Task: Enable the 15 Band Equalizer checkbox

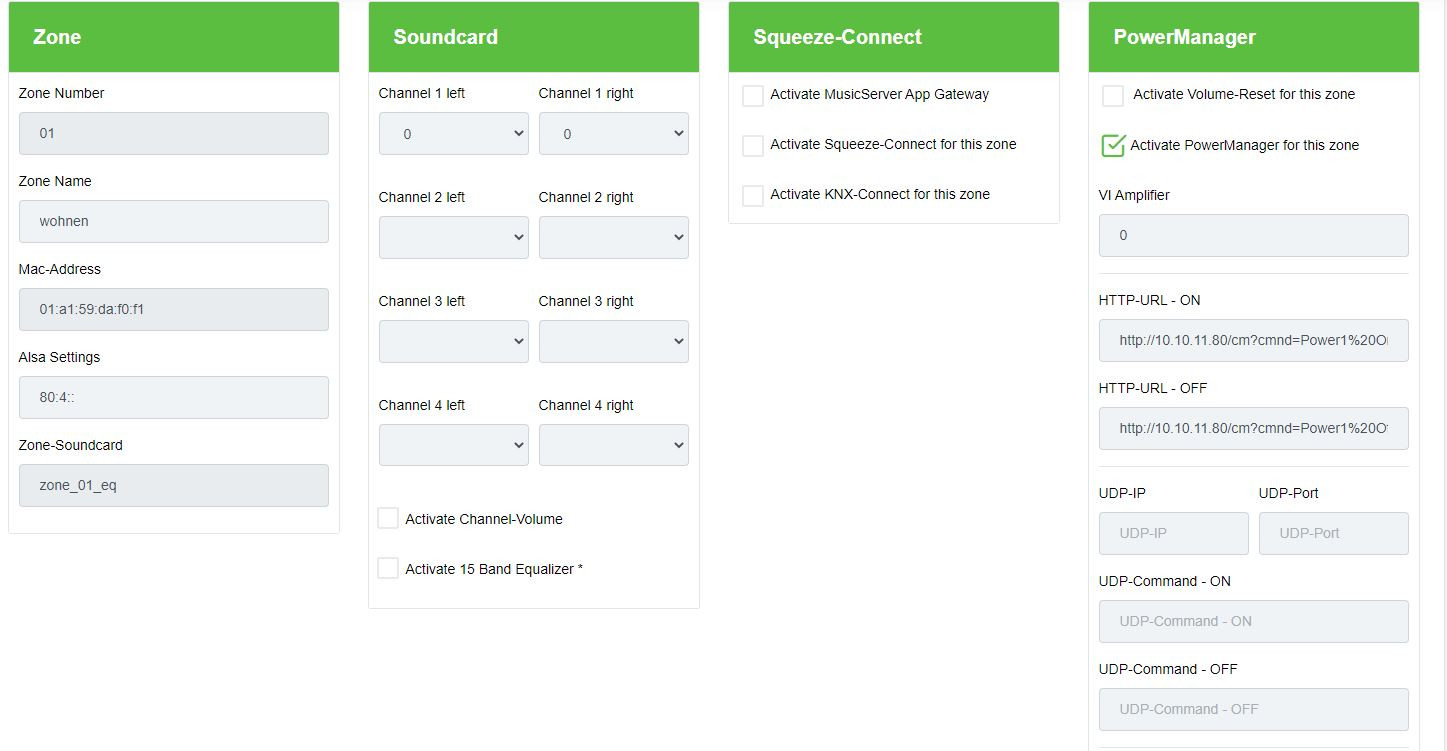Action: pos(388,568)
